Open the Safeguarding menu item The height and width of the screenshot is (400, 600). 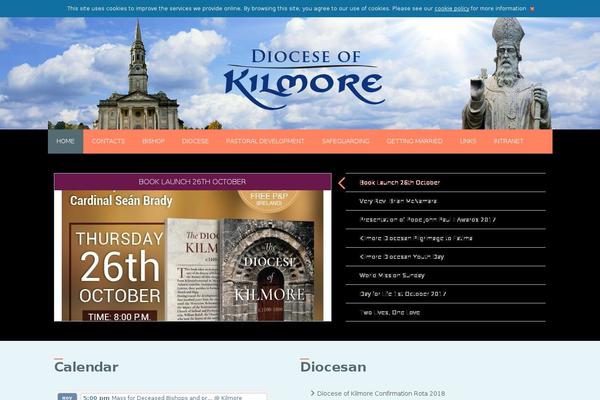[x=346, y=141]
